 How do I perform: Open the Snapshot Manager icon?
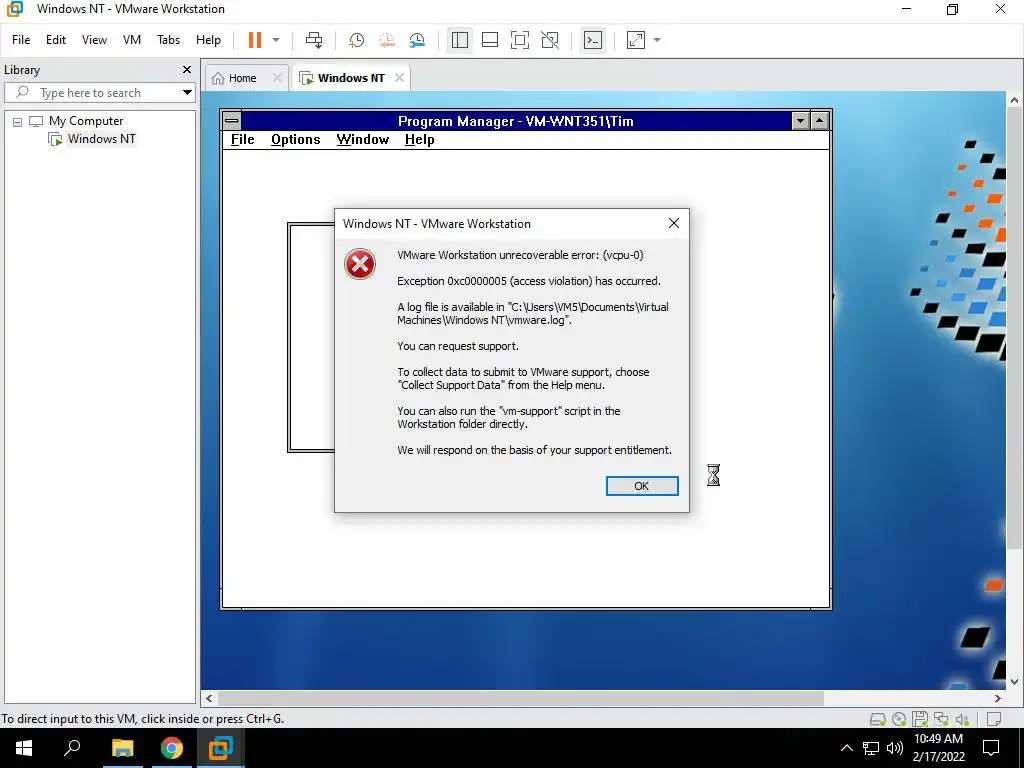pos(417,40)
